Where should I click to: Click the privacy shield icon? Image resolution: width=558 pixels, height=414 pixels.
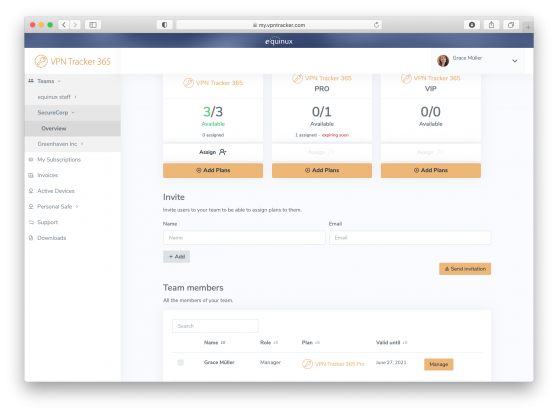click(164, 25)
